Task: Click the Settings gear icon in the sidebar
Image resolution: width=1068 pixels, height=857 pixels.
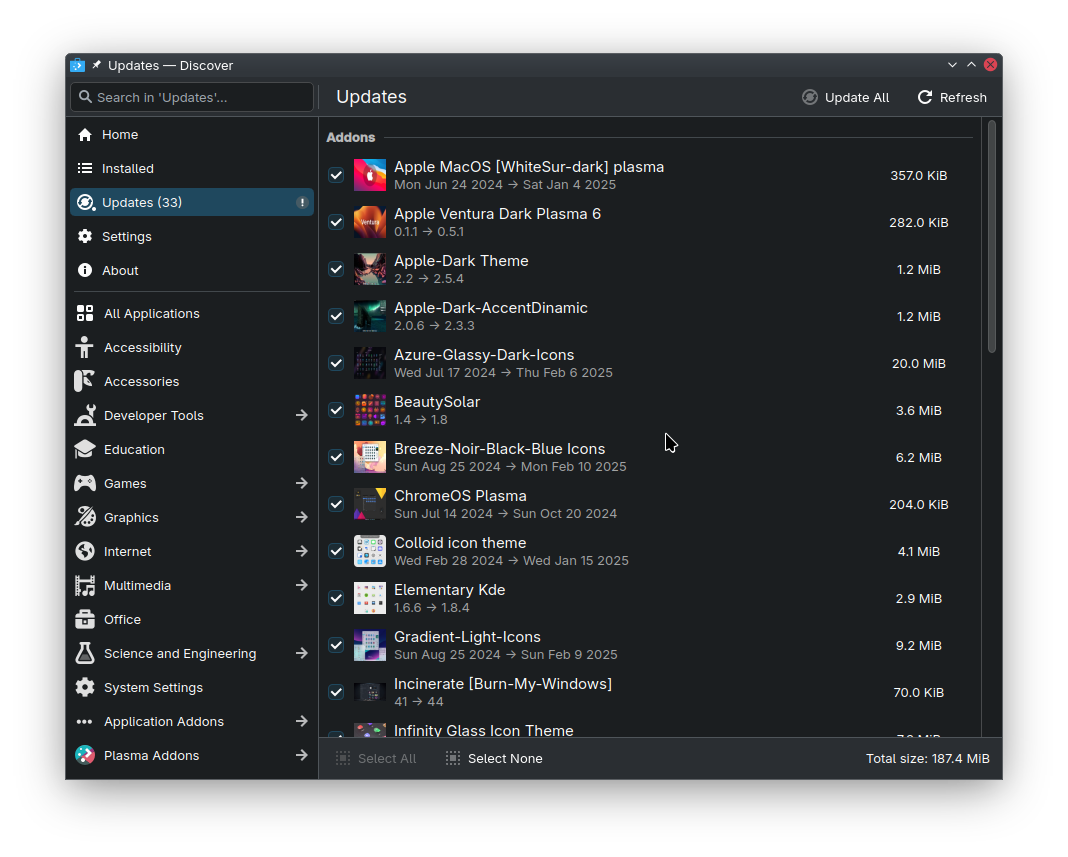Action: [85, 236]
